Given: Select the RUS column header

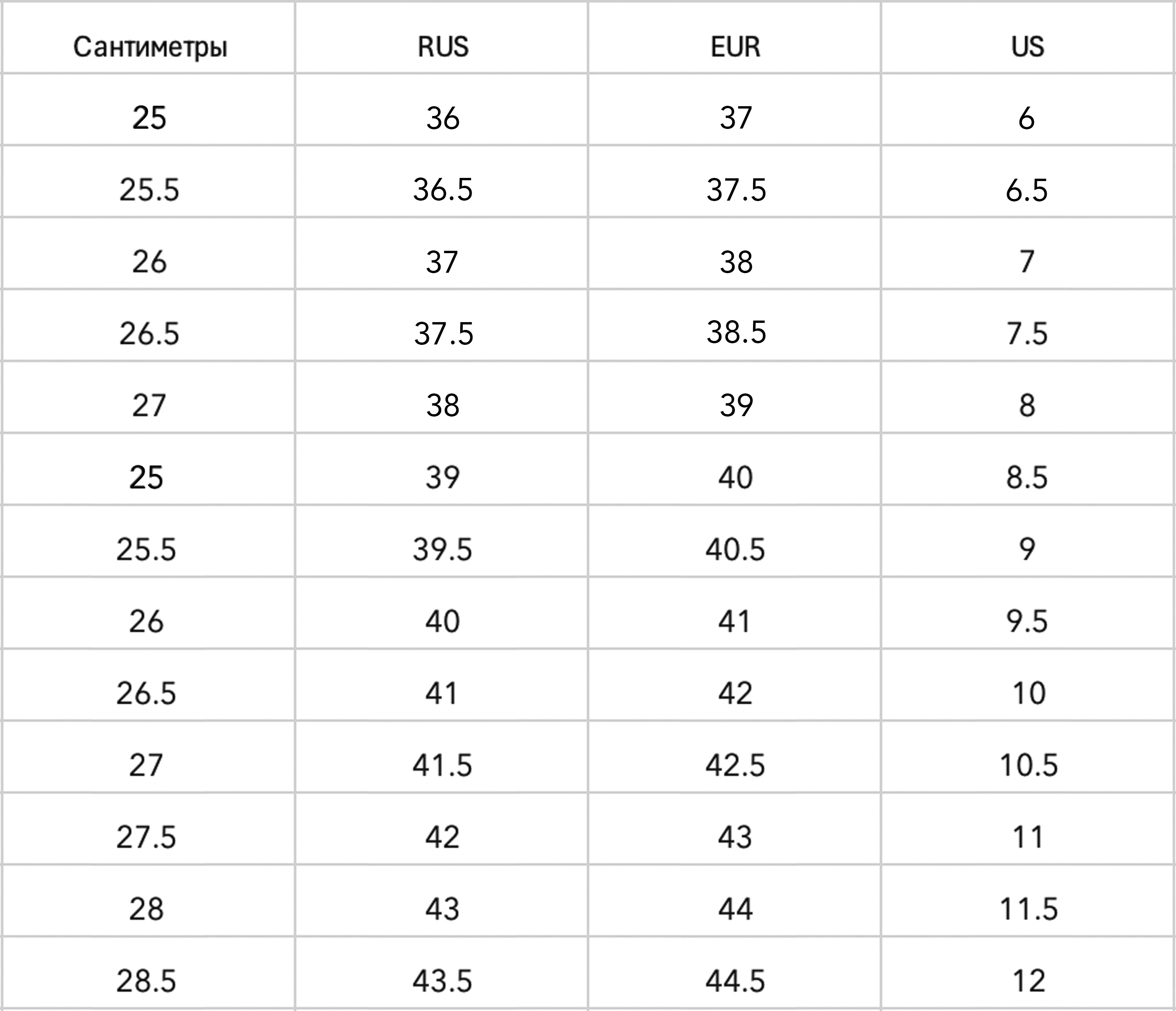Looking at the screenshot, I should (443, 47).
